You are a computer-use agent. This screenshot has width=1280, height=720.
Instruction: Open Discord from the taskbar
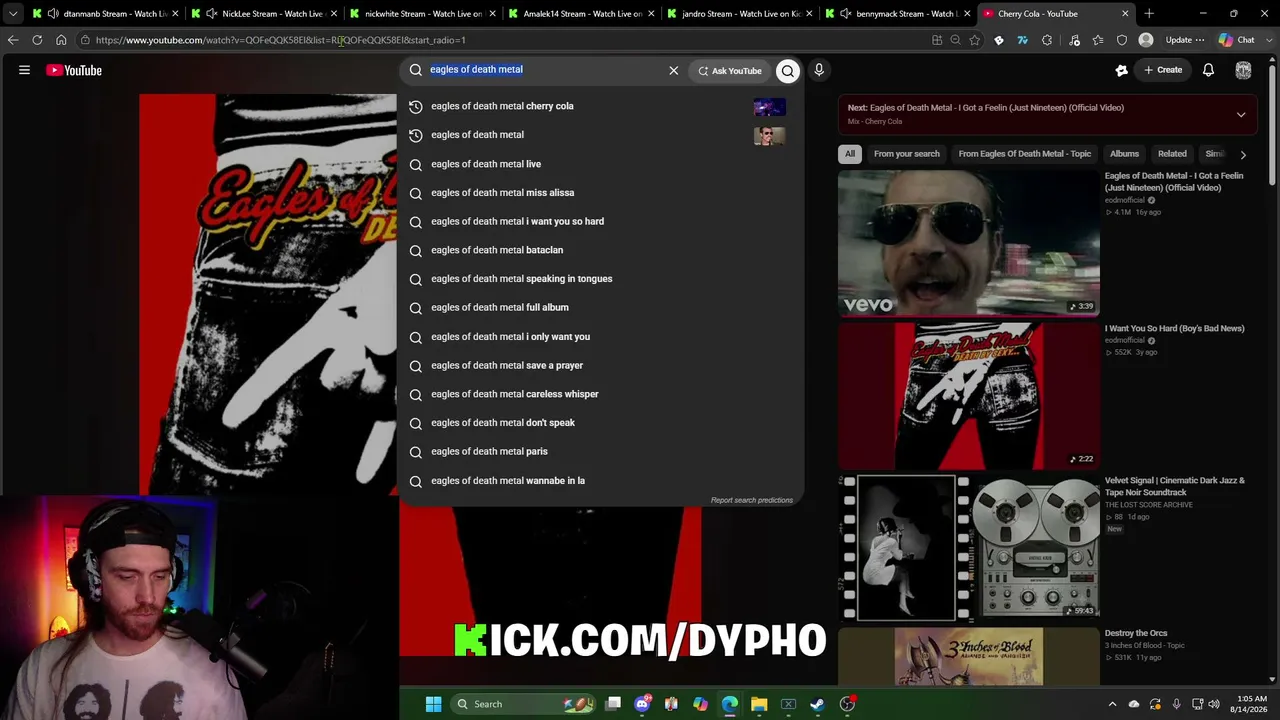point(642,704)
